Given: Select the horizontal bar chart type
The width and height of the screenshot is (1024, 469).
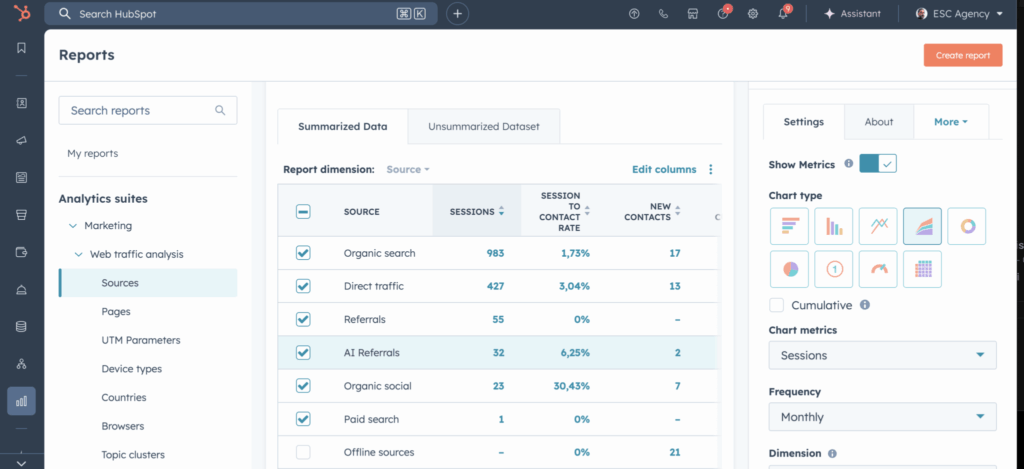Looking at the screenshot, I should [x=790, y=226].
